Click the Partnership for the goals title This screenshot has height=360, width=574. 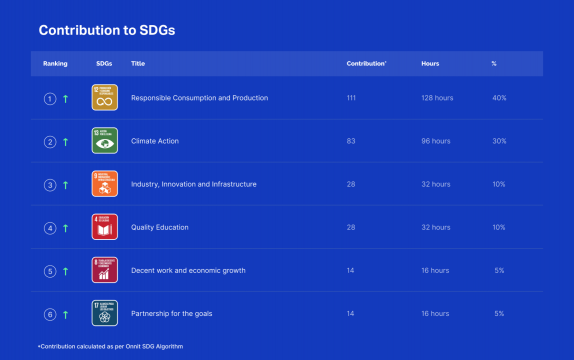(172, 313)
